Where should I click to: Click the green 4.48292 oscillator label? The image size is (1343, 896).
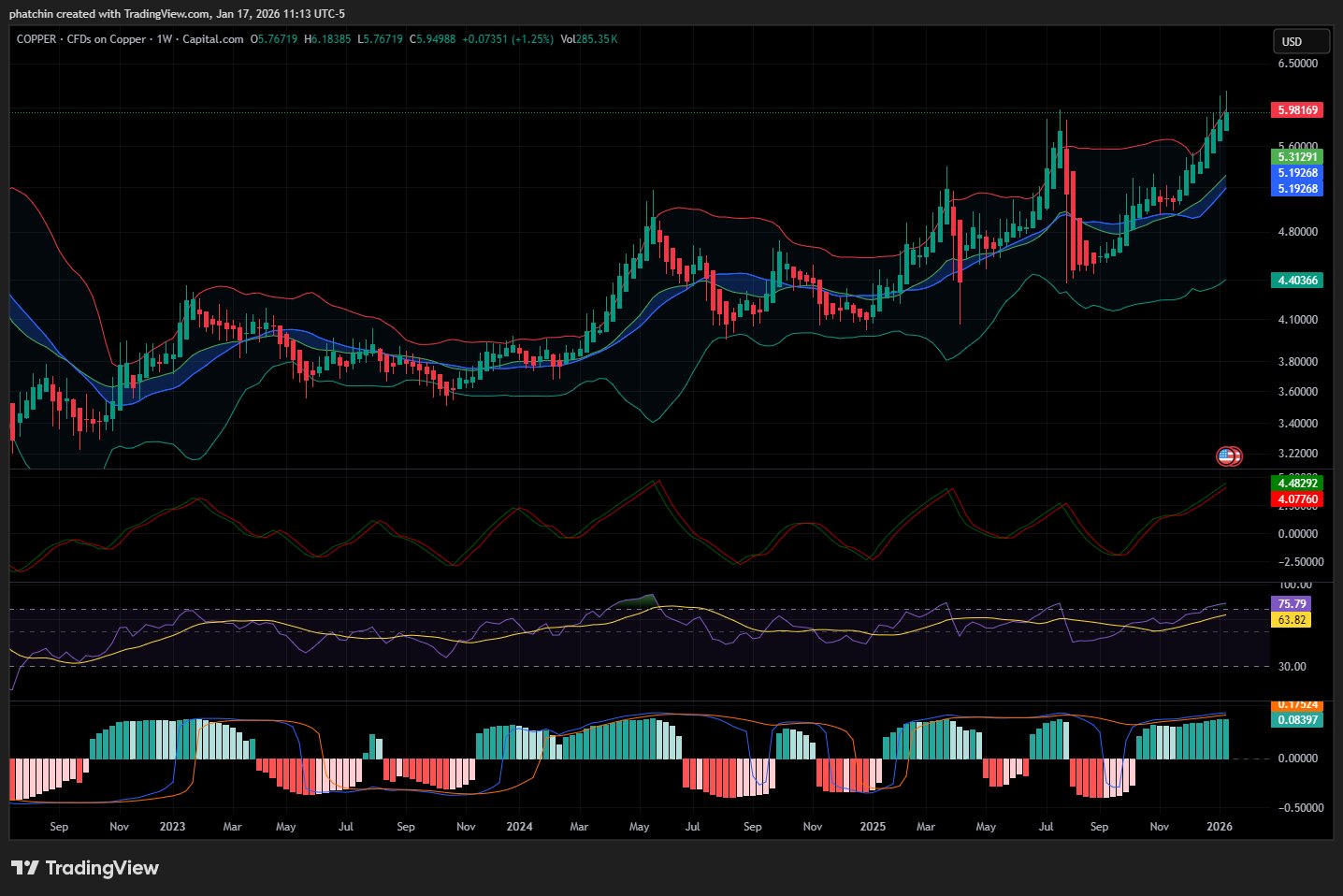1297,484
